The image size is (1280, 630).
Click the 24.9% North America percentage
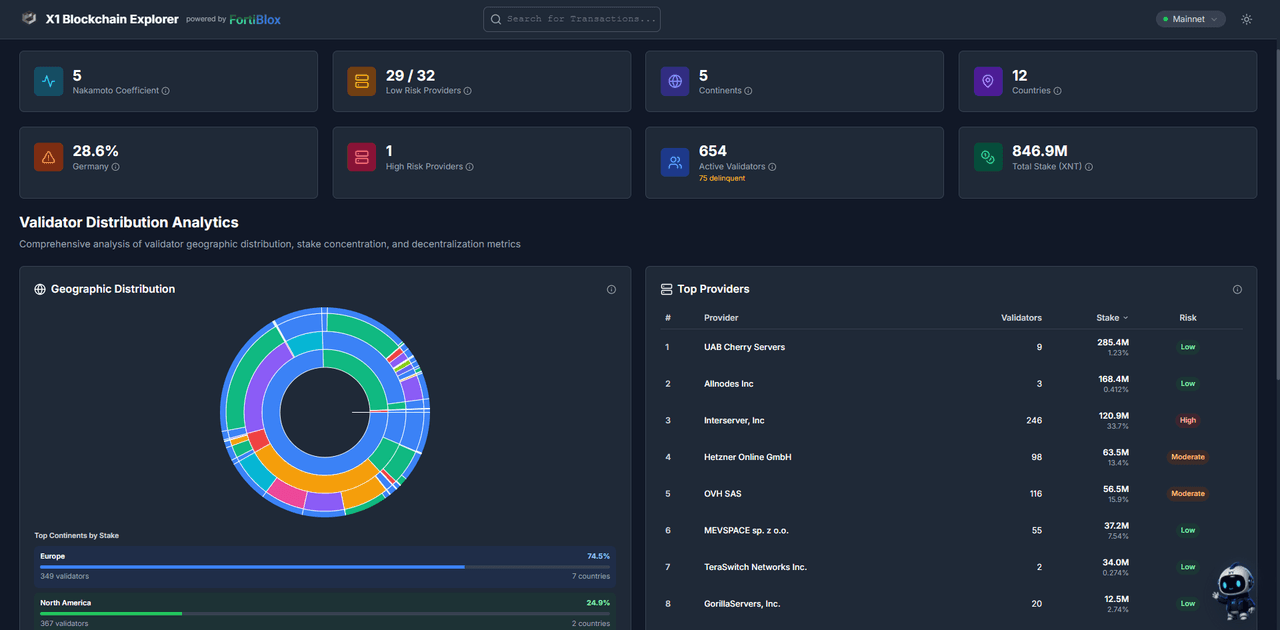598,603
